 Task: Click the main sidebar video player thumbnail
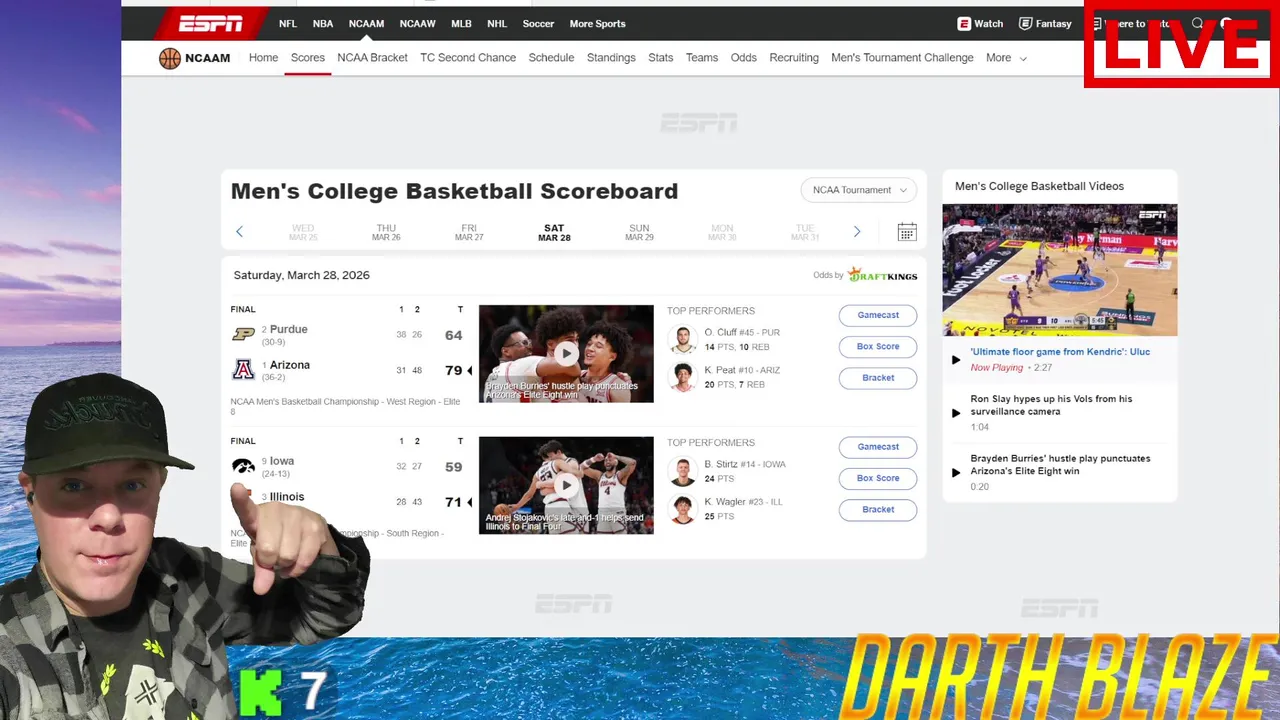[1060, 270]
